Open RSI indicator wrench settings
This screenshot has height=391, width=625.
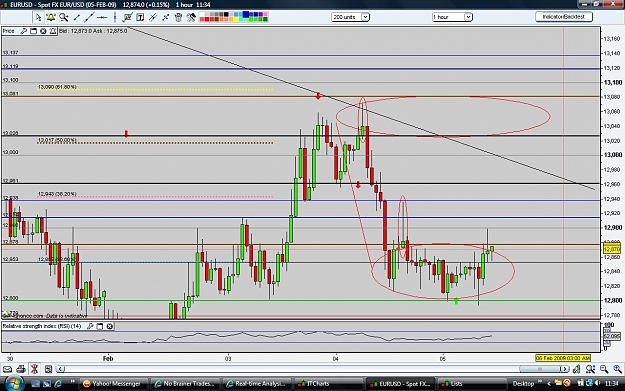90,326
